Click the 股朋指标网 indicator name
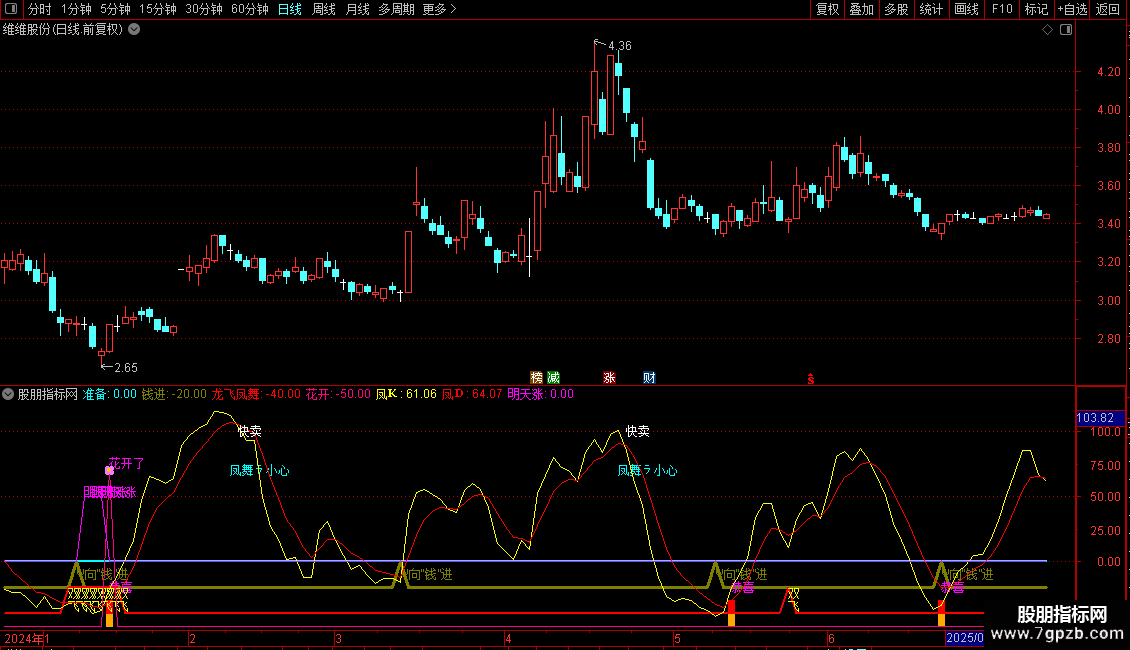 pos(48,394)
